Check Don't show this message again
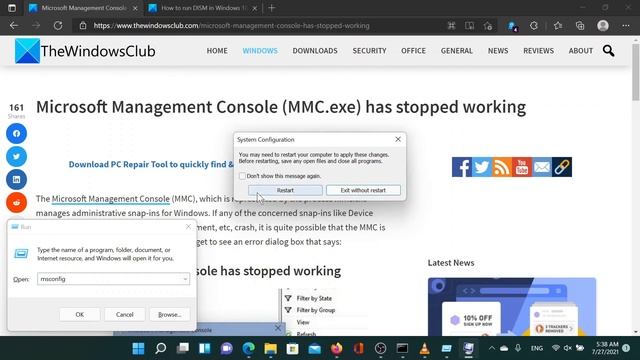This screenshot has width=640, height=360. tap(242, 176)
